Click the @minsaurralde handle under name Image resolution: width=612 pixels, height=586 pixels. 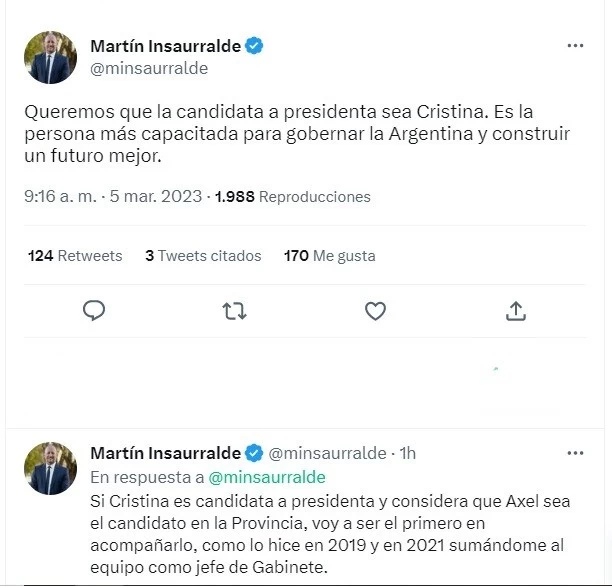tap(149, 68)
